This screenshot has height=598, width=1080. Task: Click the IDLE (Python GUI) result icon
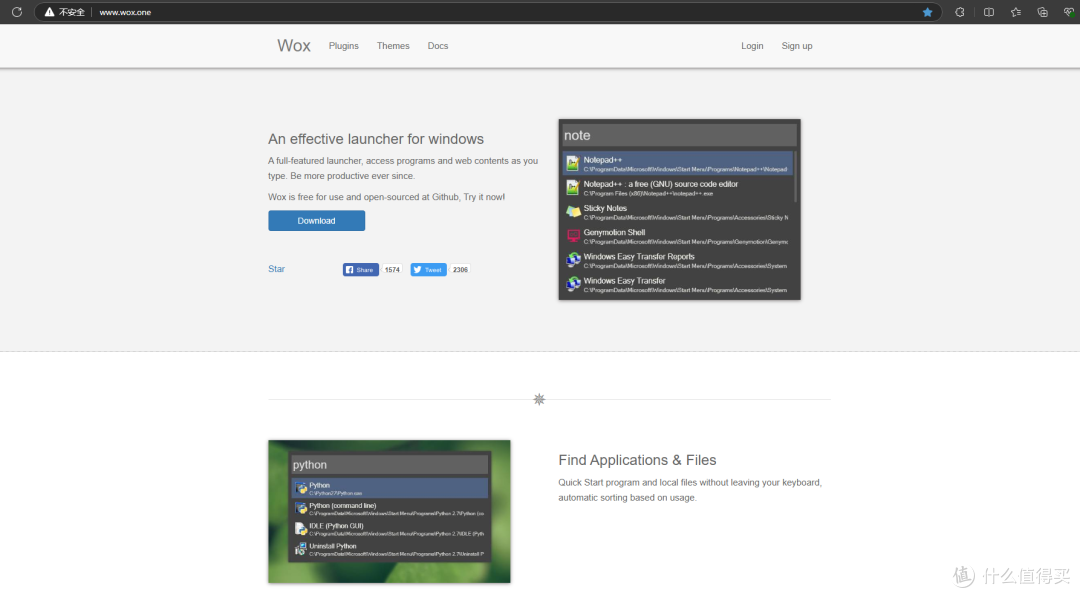(301, 529)
